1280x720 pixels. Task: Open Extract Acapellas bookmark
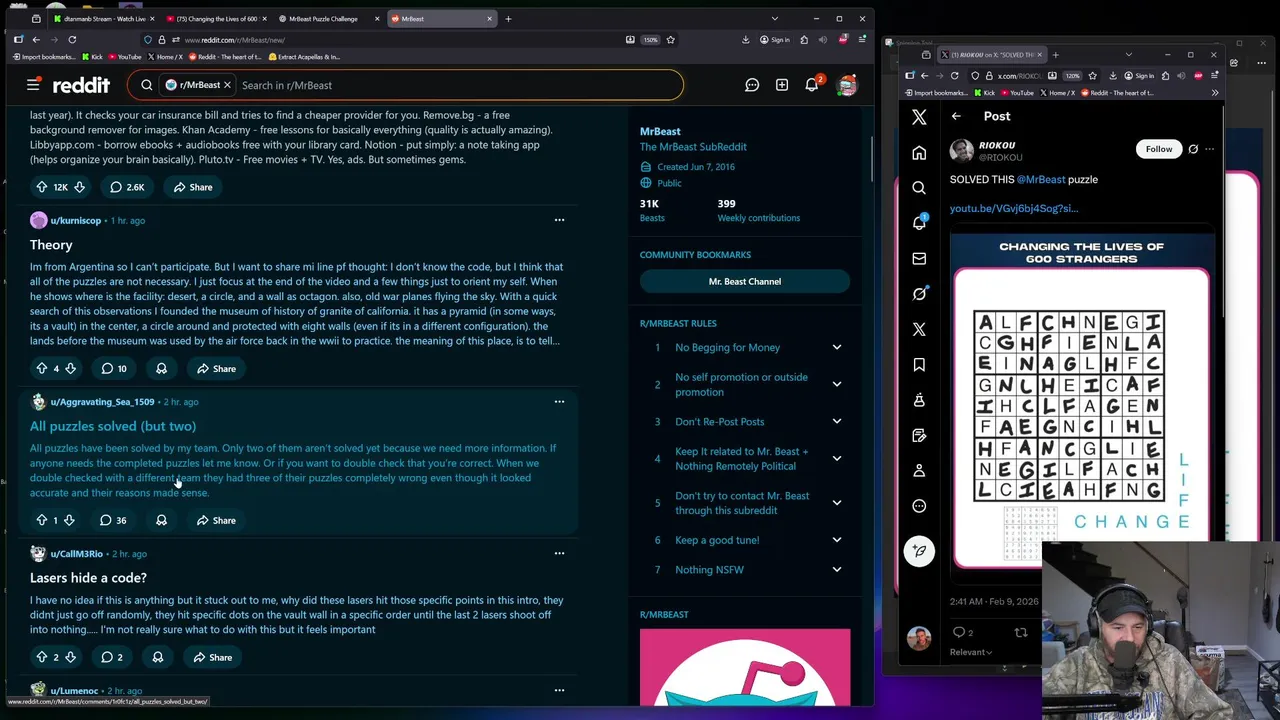click(x=304, y=57)
